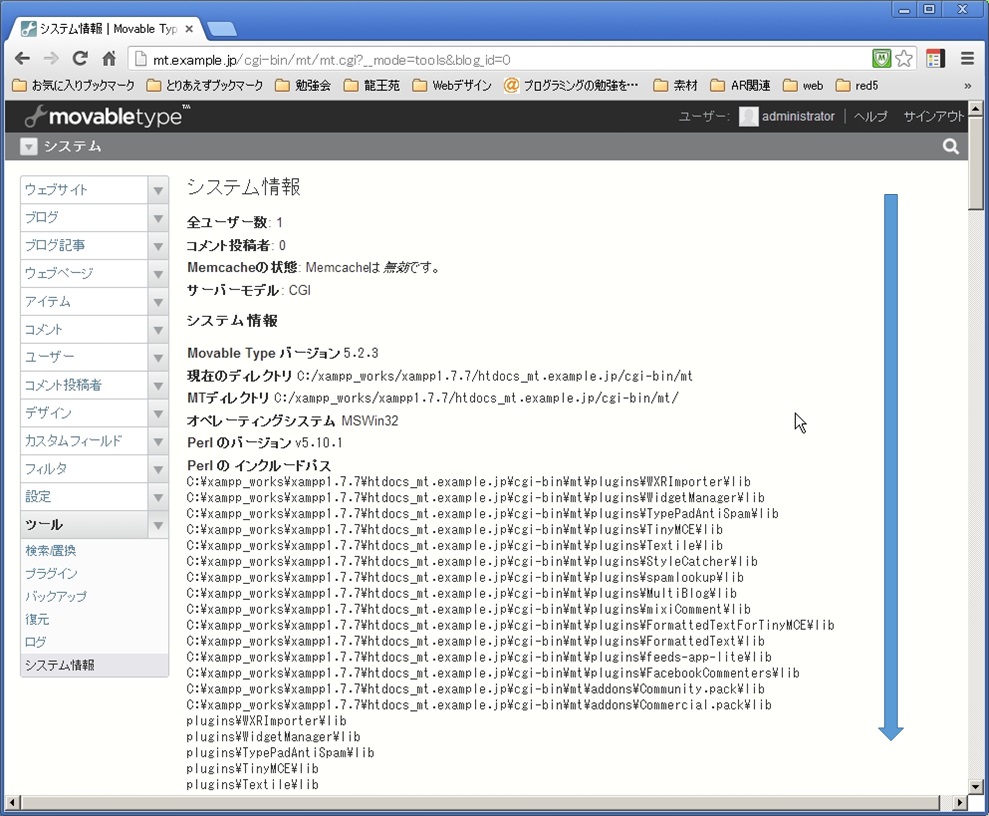
Task: Click the Movable Type logo
Action: pos(107,116)
